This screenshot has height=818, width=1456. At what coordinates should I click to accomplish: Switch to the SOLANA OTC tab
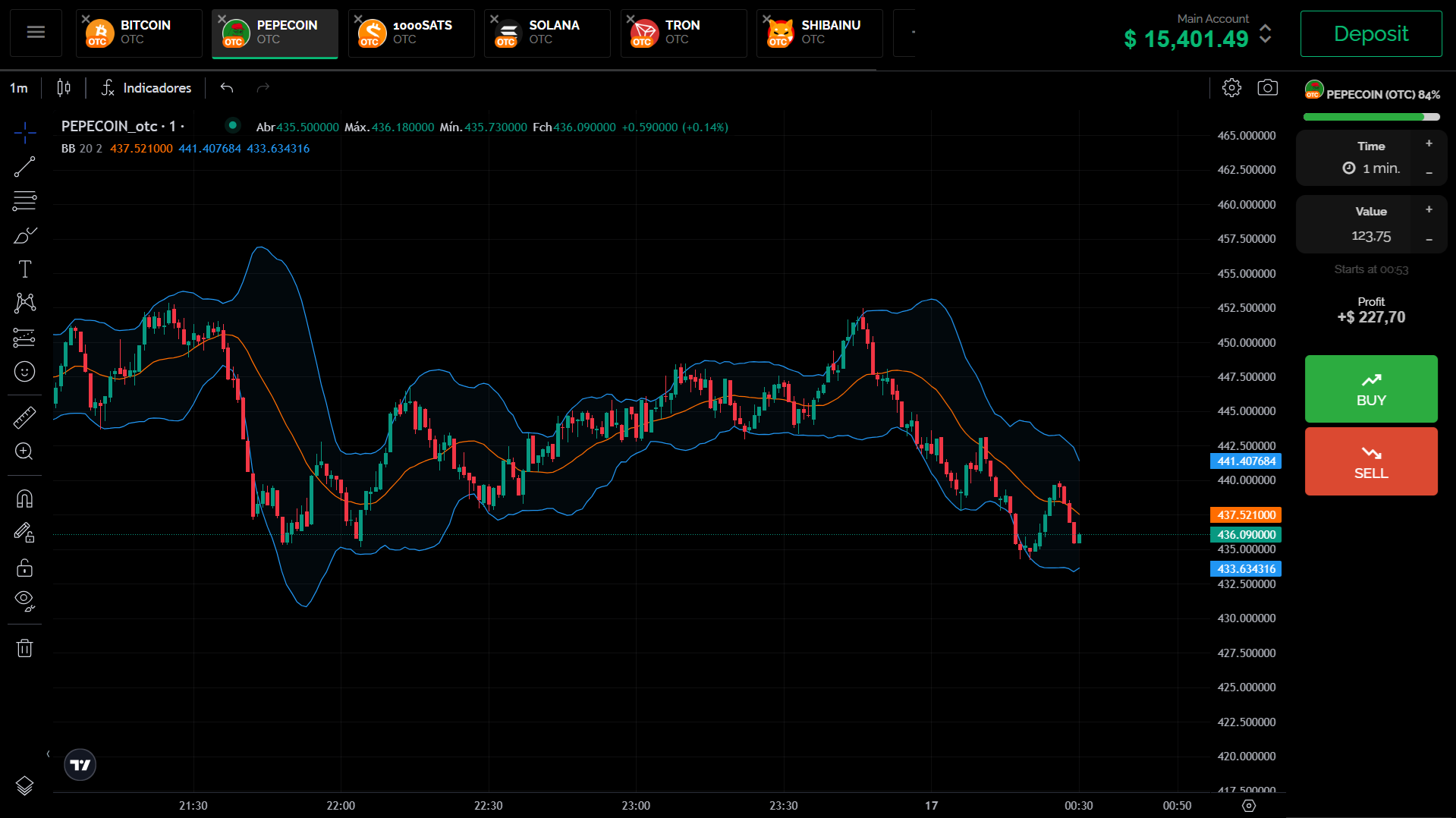[x=547, y=33]
